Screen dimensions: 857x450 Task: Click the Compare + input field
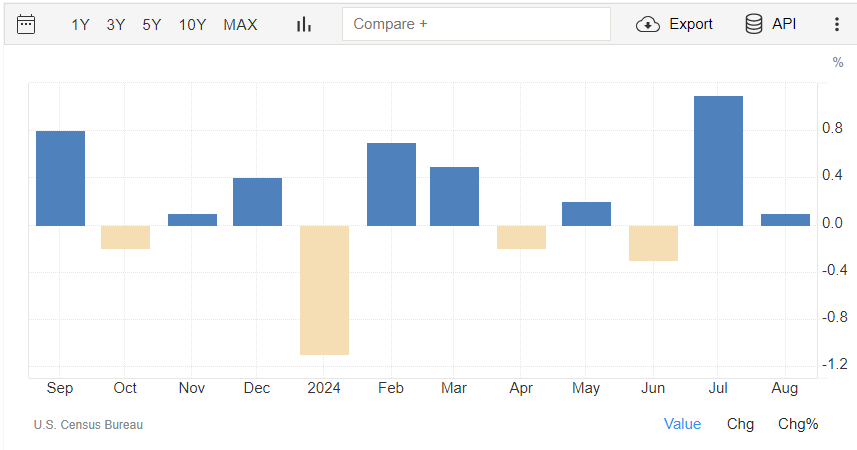point(476,24)
